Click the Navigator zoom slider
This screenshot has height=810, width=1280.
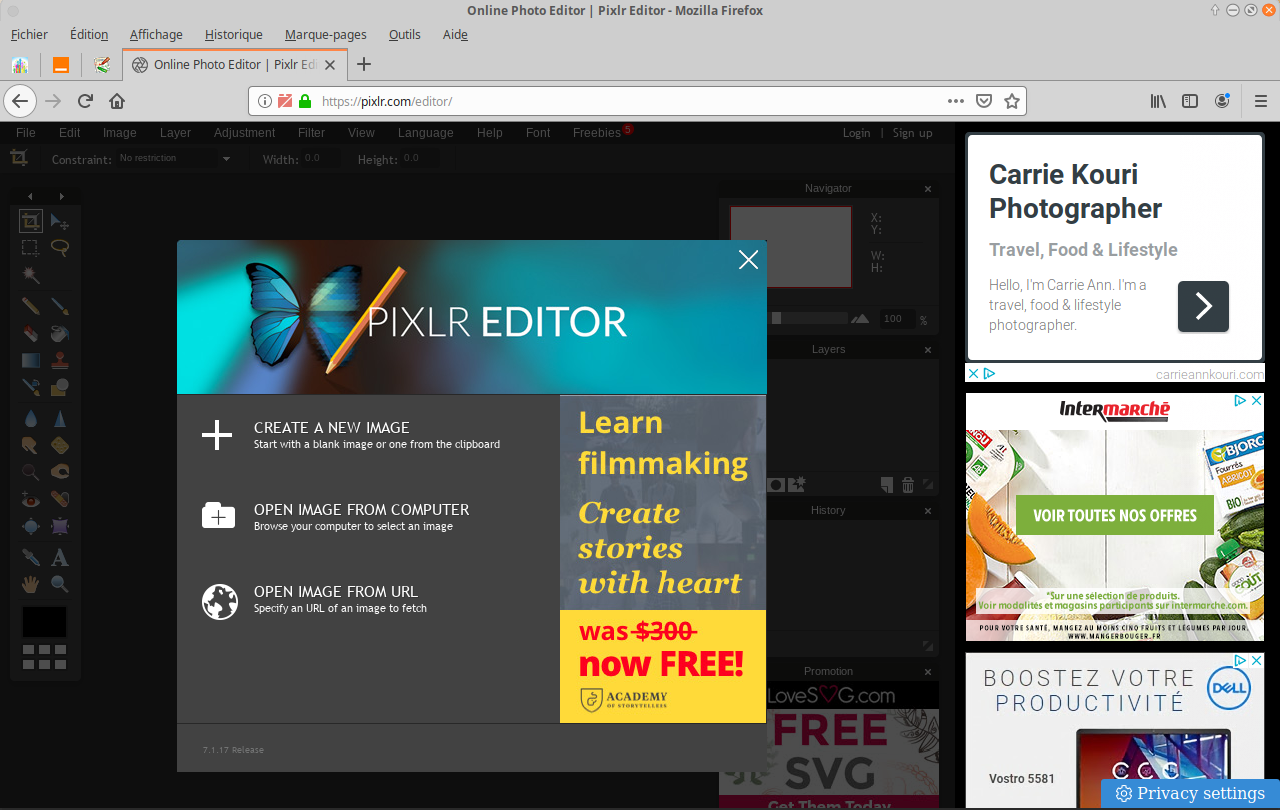click(x=810, y=319)
